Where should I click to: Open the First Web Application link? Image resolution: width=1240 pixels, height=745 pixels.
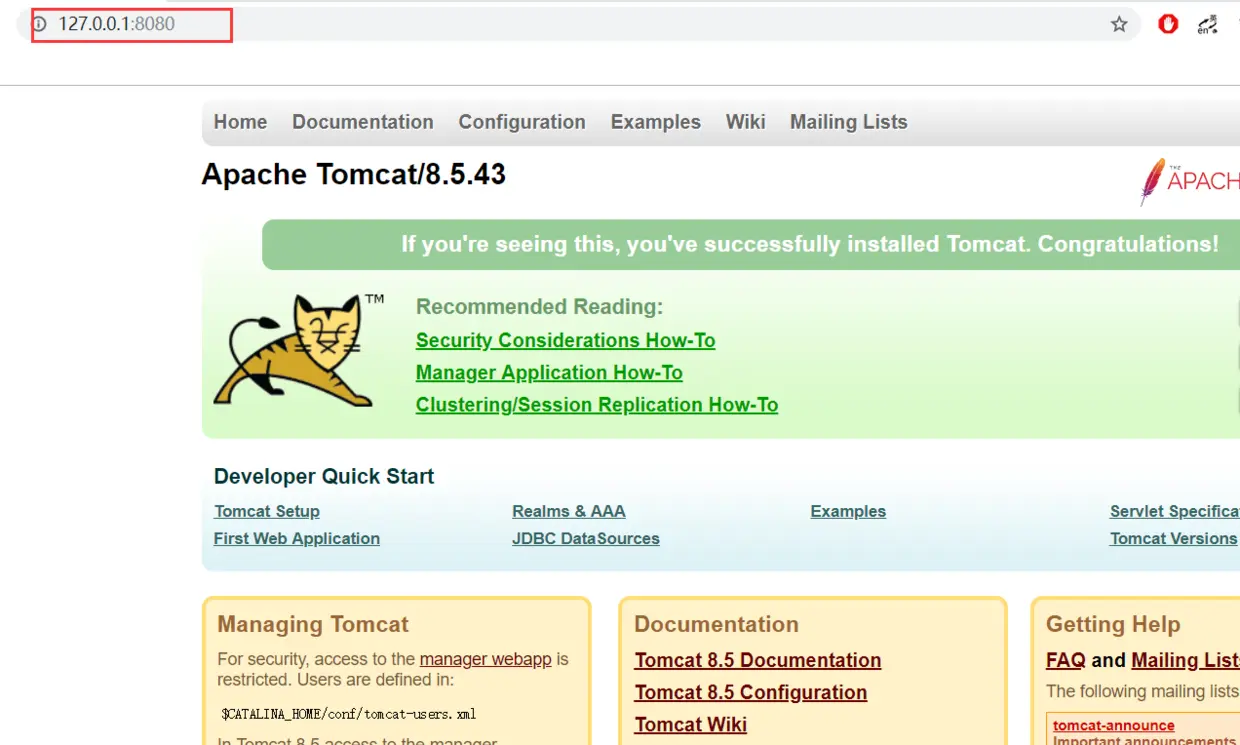tap(297, 538)
